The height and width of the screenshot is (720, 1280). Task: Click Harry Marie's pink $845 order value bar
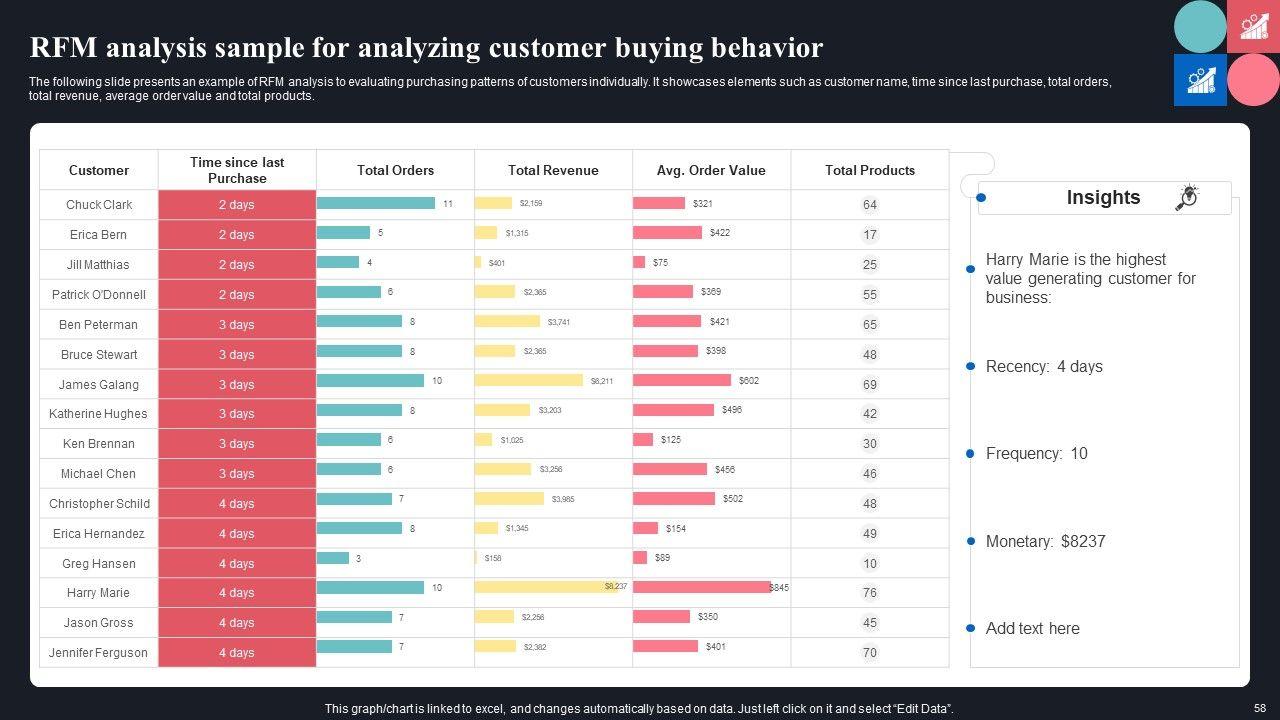pos(701,588)
